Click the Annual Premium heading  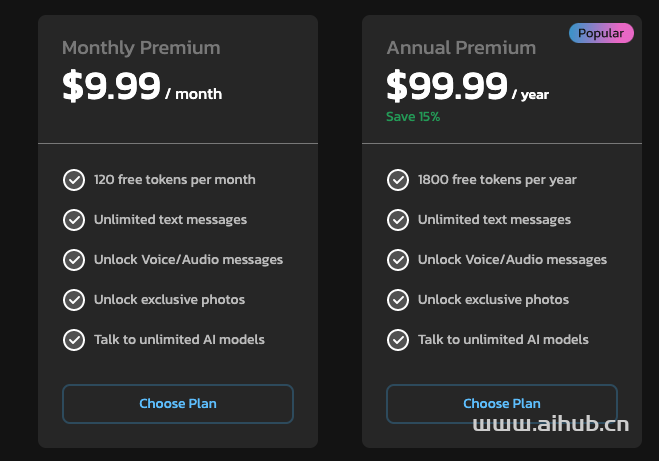click(x=461, y=48)
